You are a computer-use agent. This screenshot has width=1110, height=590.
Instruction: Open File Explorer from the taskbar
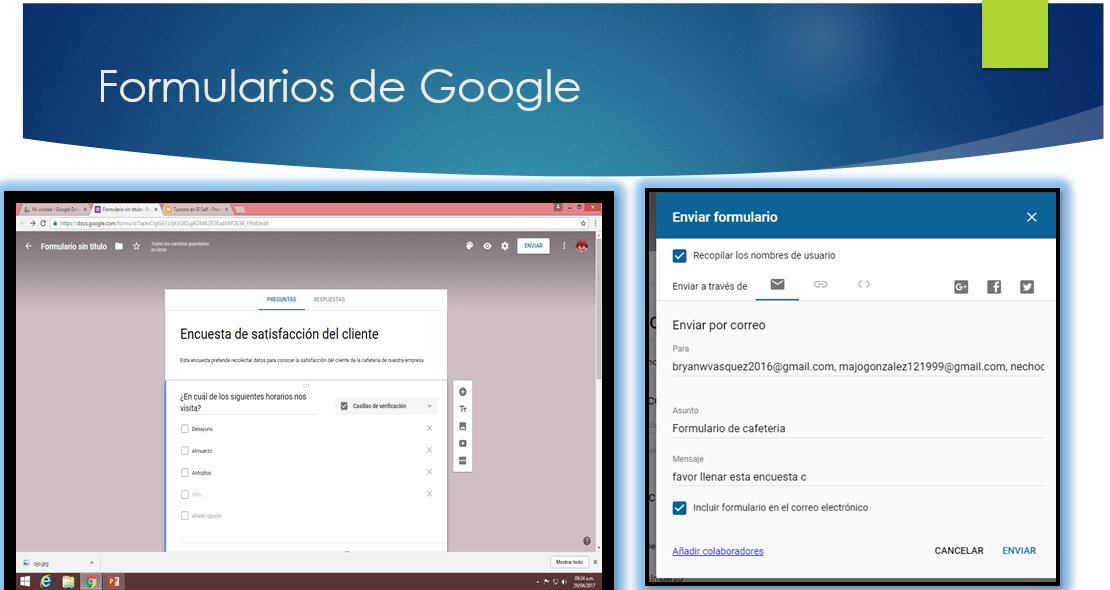pos(68,582)
